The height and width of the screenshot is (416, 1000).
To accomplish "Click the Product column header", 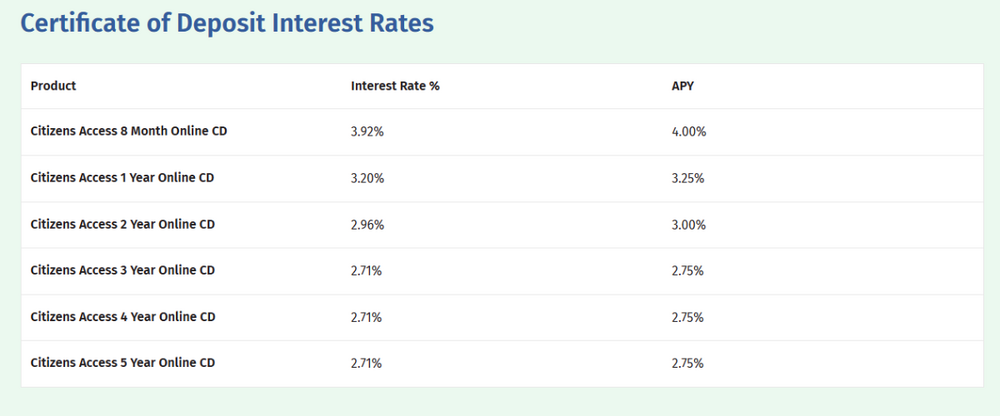I will pos(53,86).
